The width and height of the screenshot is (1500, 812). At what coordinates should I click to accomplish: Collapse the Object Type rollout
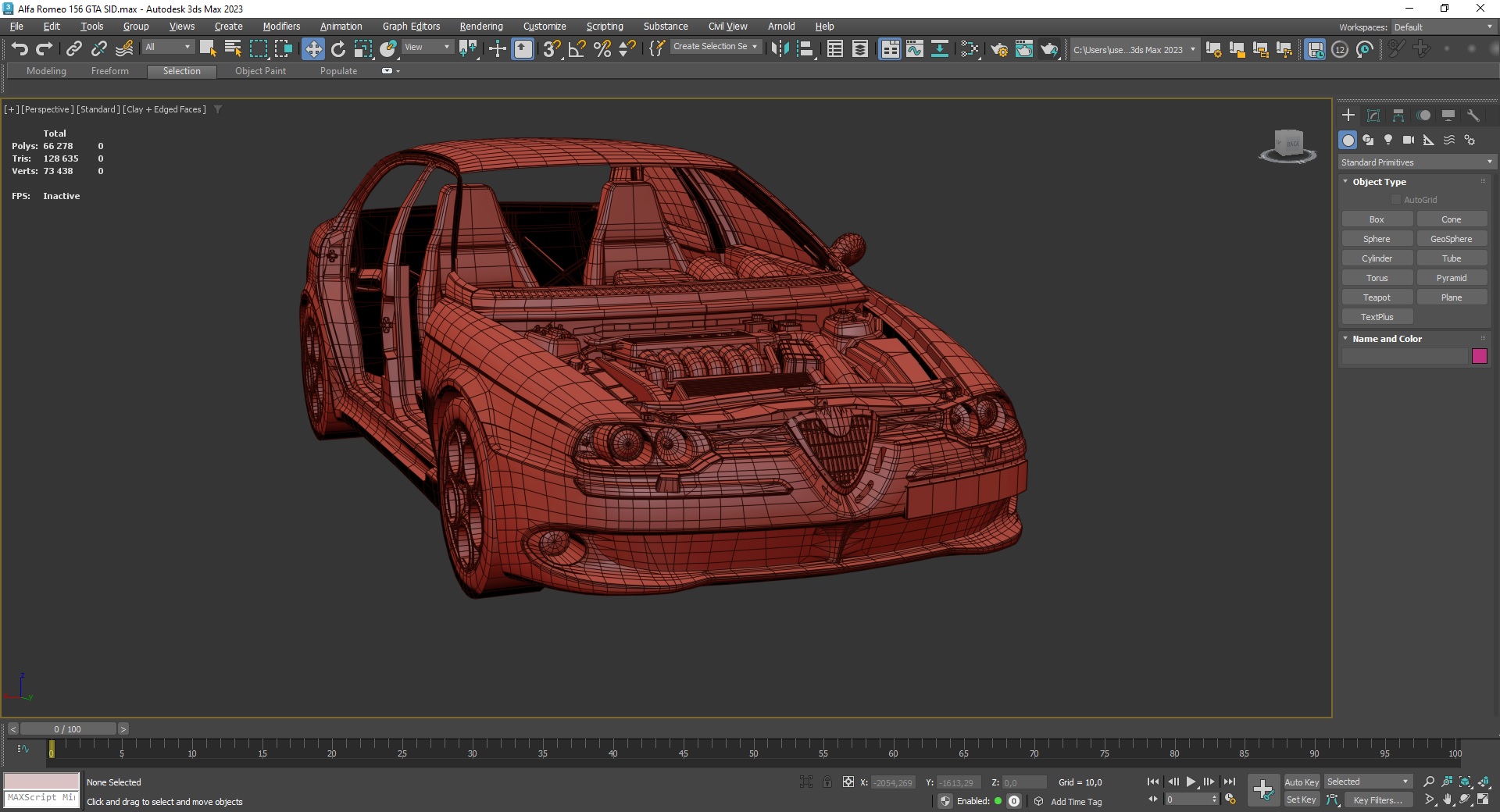point(1379,182)
